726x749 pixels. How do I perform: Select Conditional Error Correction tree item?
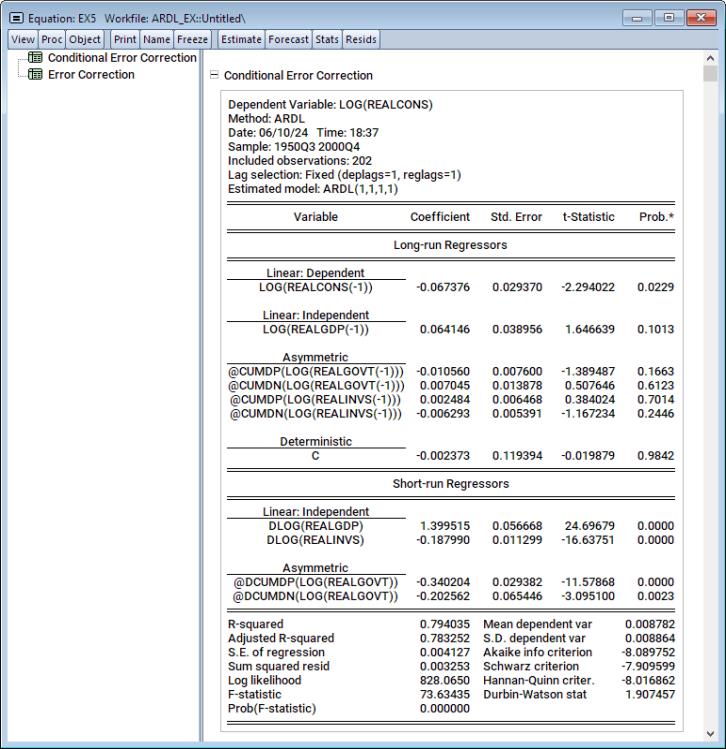(122, 58)
